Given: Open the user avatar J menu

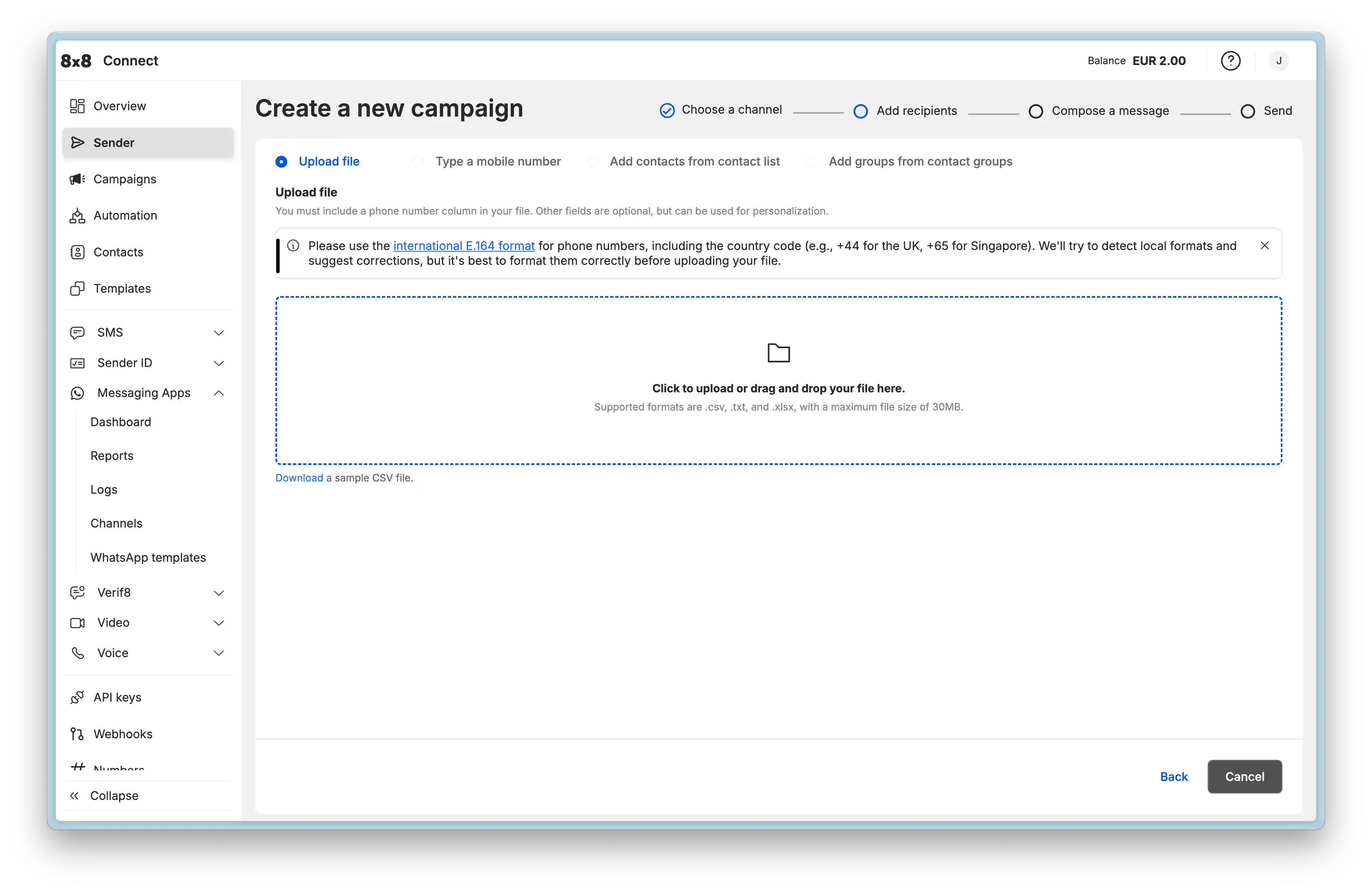Looking at the screenshot, I should click(1279, 60).
